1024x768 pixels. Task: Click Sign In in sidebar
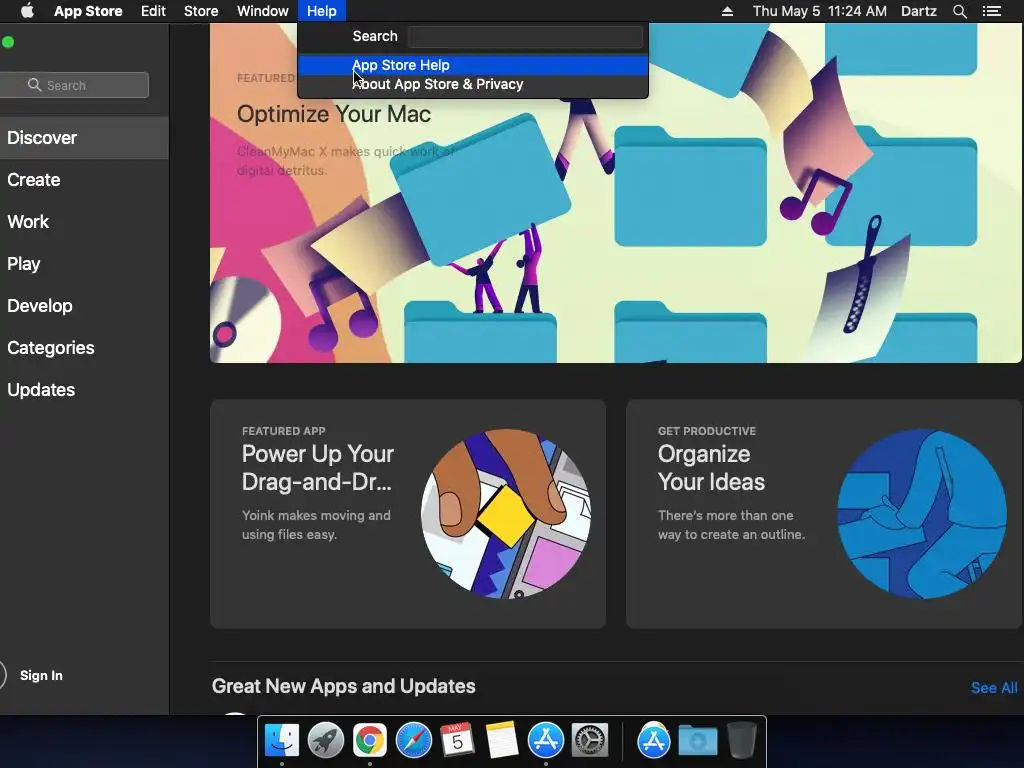(41, 675)
